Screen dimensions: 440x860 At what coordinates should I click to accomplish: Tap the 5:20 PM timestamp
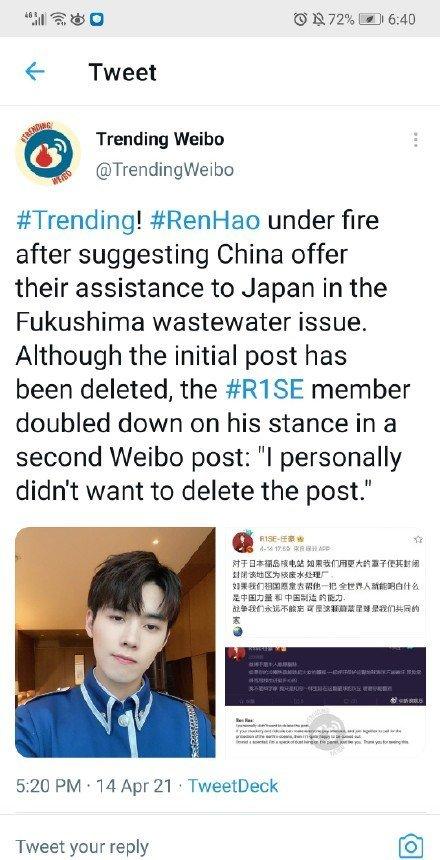click(x=49, y=786)
